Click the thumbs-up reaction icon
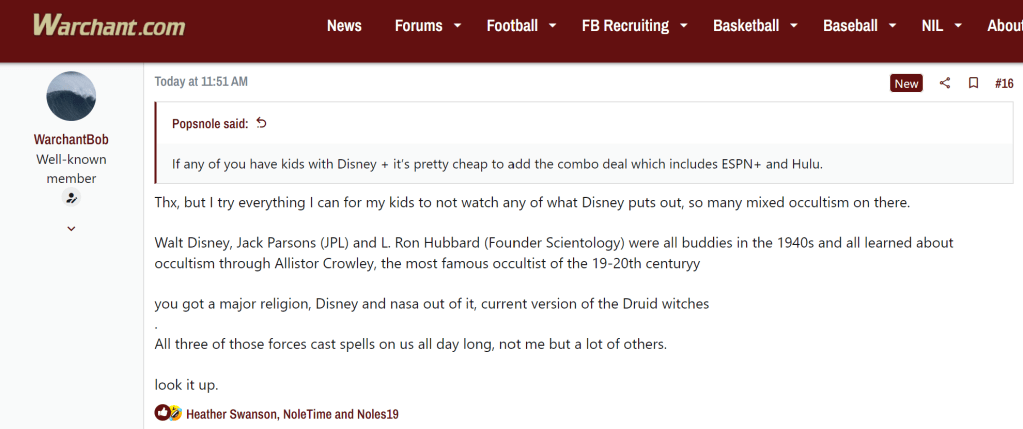This screenshot has height=429, width=1023. 162,413
